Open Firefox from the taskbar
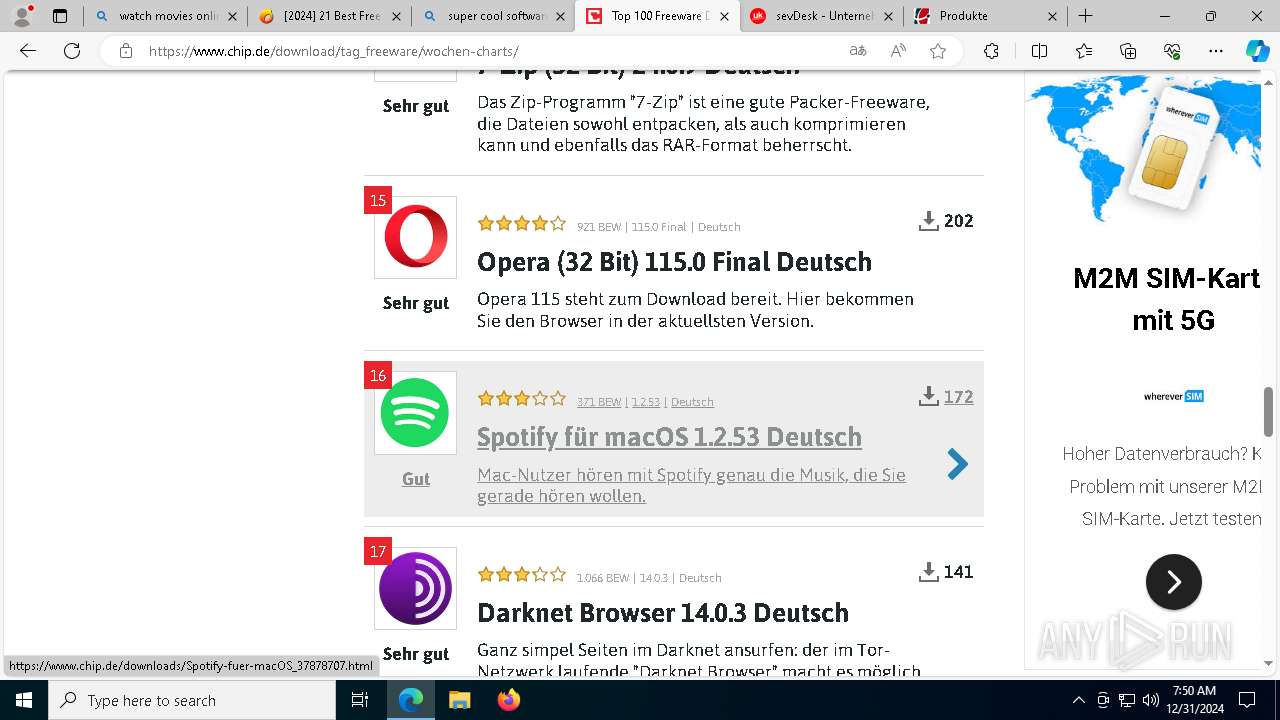The image size is (1280, 720). (x=508, y=700)
